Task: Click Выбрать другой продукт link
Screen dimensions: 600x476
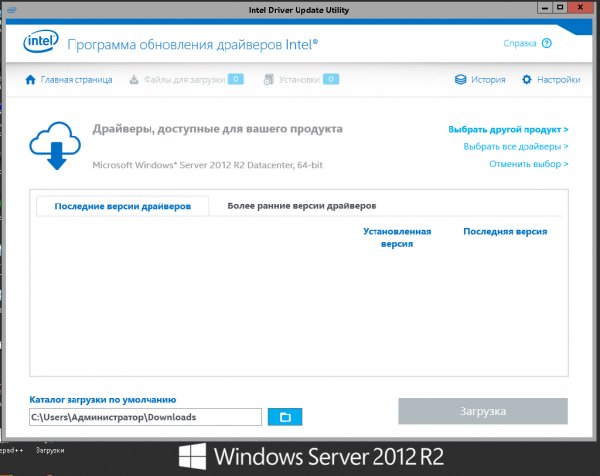Action: tap(508, 130)
